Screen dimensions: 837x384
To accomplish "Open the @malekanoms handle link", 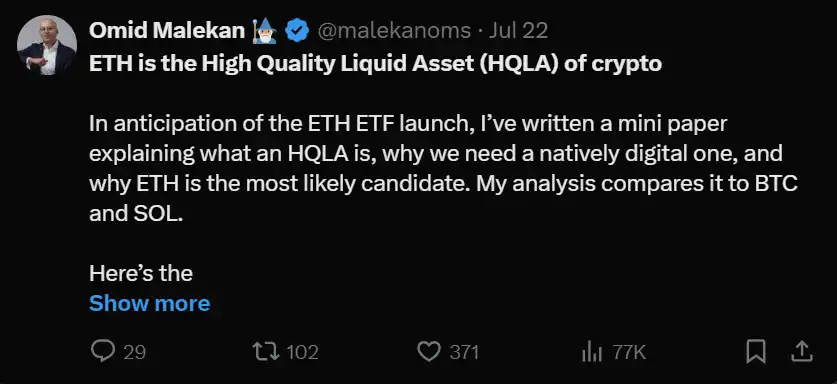I will click(x=394, y=32).
